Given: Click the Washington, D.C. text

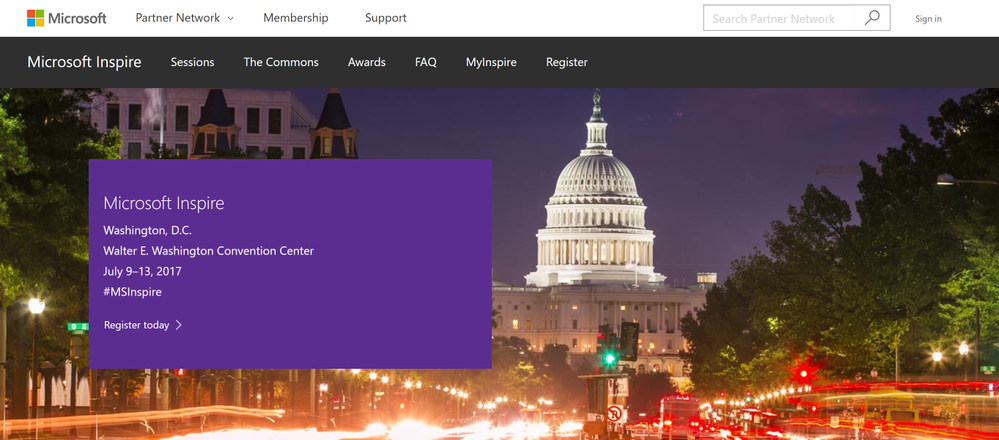Looking at the screenshot, I should point(147,231).
